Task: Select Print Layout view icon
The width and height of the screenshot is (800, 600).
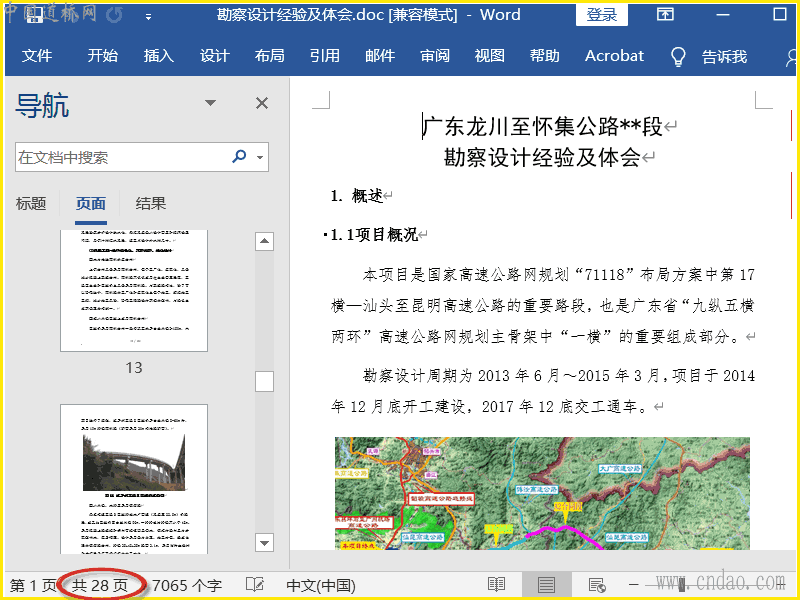Action: click(546, 585)
